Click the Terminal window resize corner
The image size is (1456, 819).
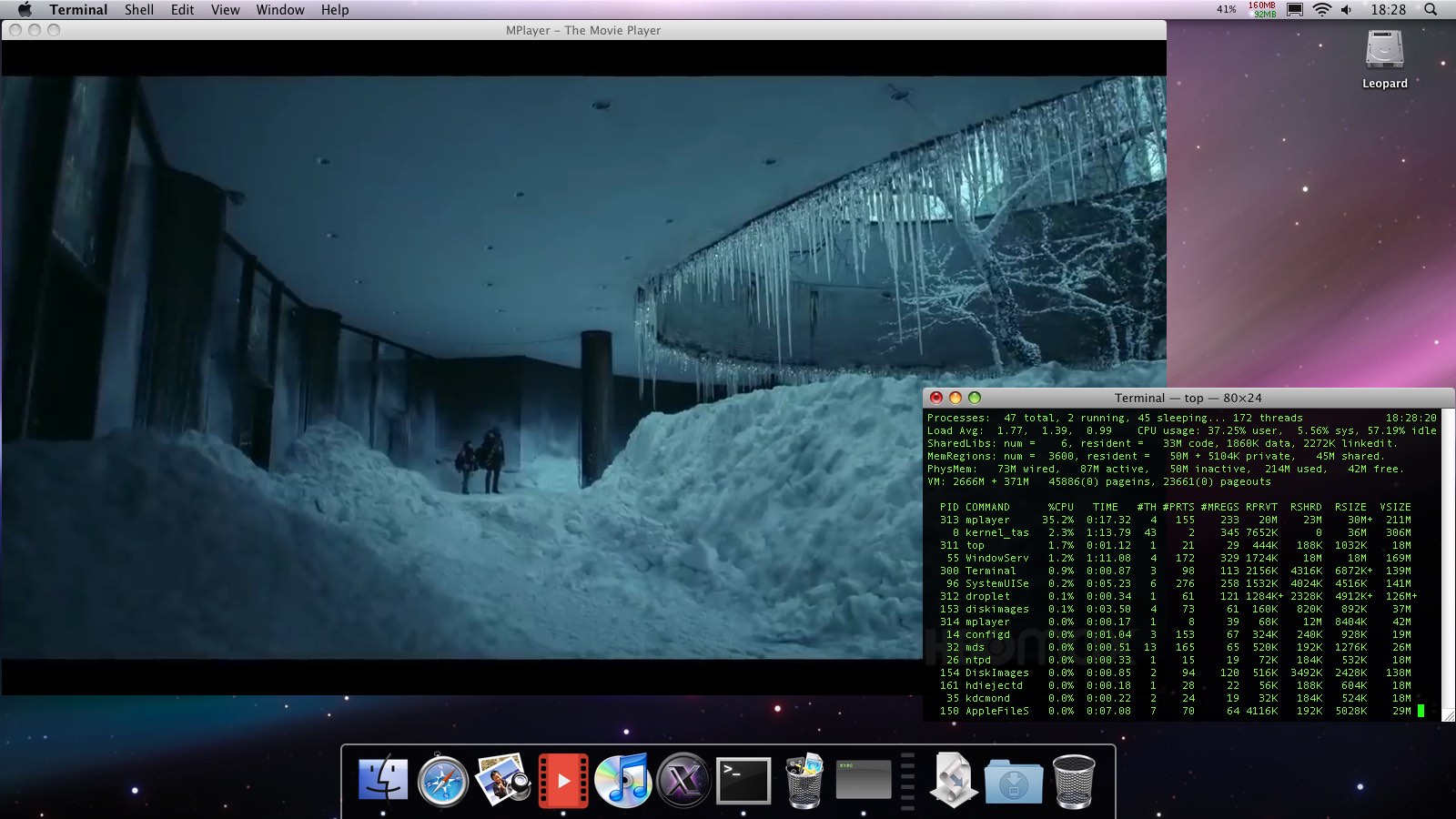pyautogui.click(x=1448, y=714)
